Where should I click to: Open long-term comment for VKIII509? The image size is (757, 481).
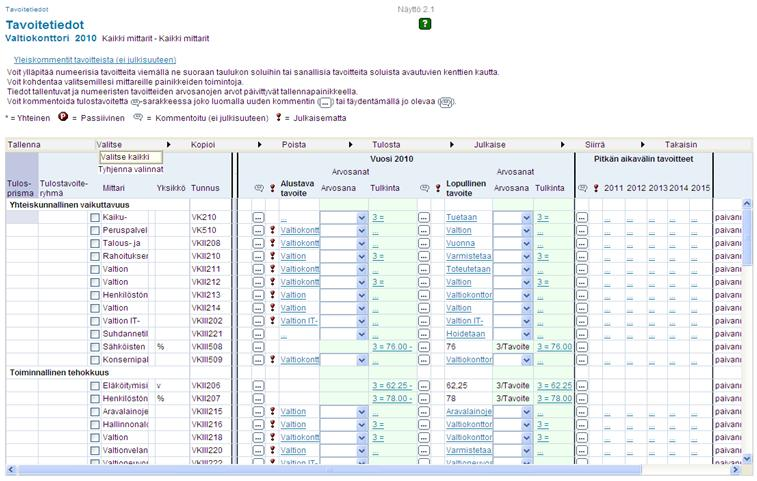[582, 360]
